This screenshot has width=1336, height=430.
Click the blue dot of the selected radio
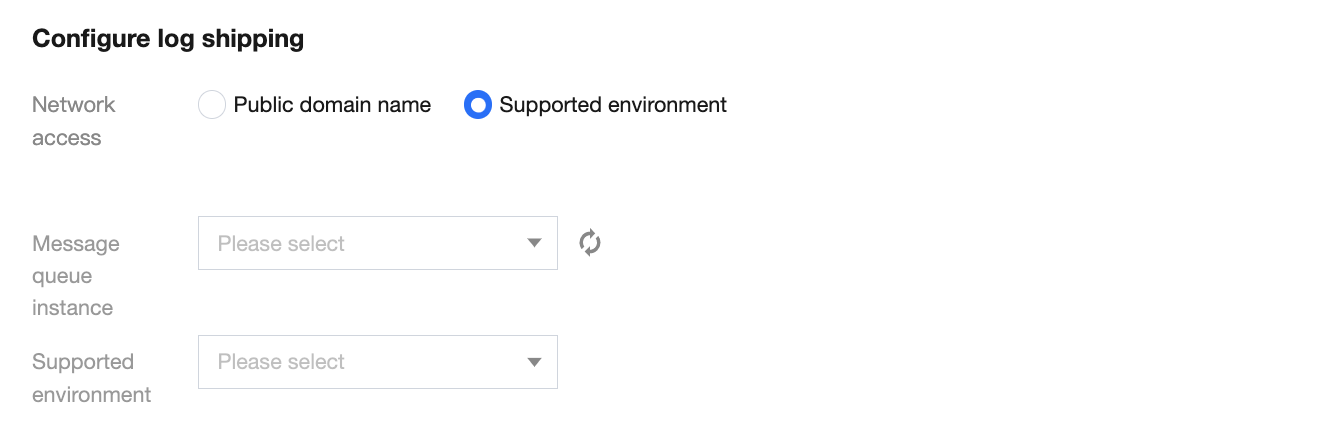(x=478, y=105)
